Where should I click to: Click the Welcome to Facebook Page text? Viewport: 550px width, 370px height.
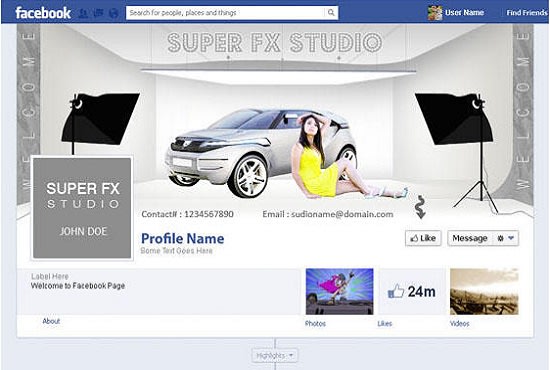(78, 285)
